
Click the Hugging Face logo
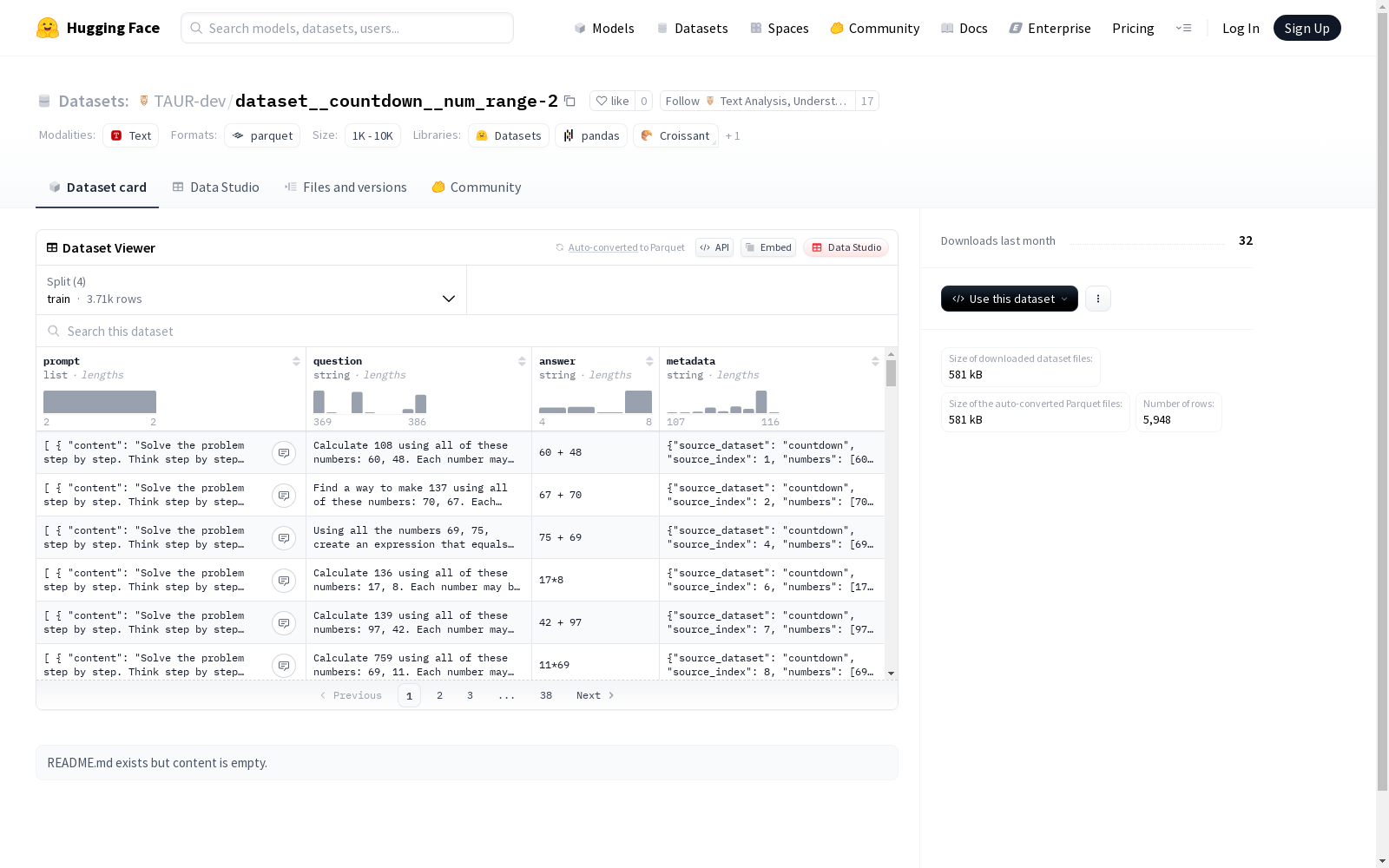(98, 28)
